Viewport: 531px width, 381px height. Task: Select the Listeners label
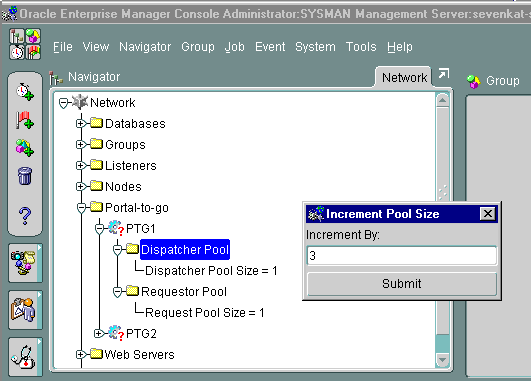(x=131, y=166)
